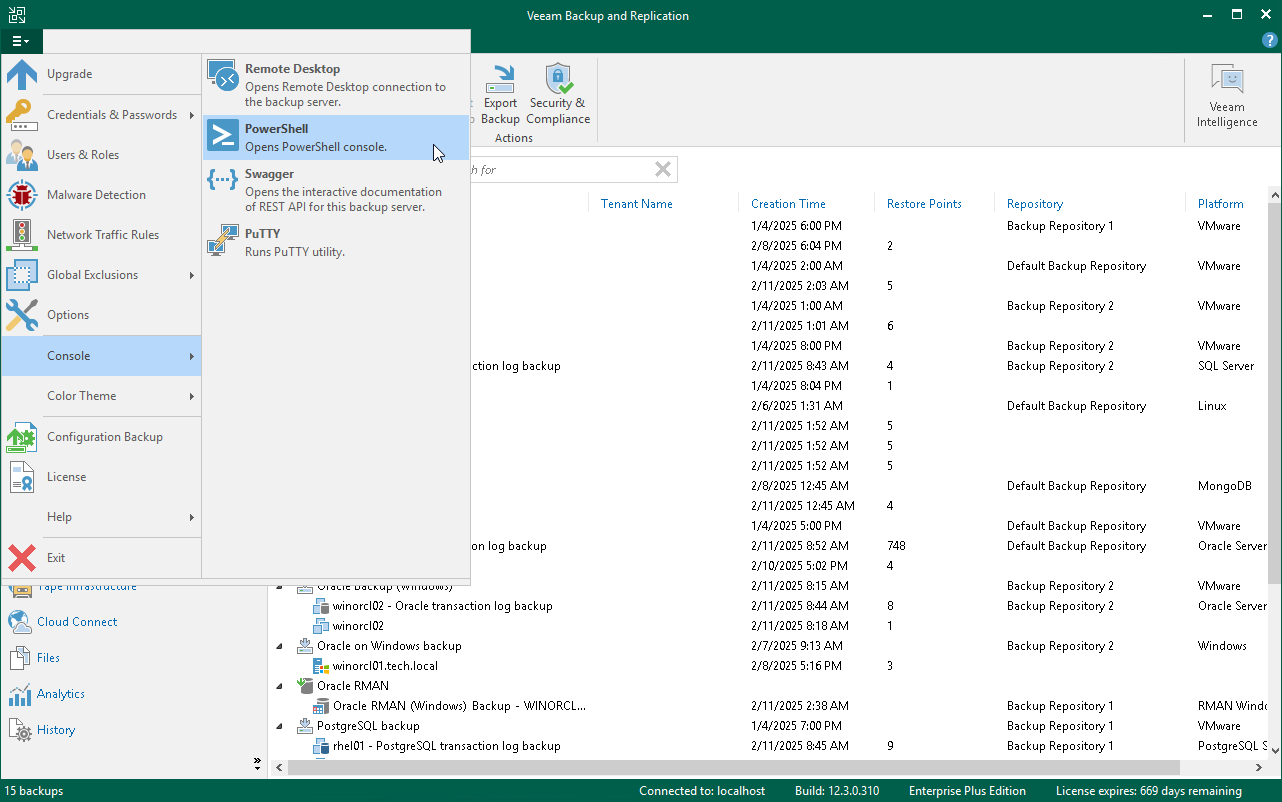1282x802 pixels.
Task: Open the Remote Desktop console icon
Action: click(x=222, y=77)
